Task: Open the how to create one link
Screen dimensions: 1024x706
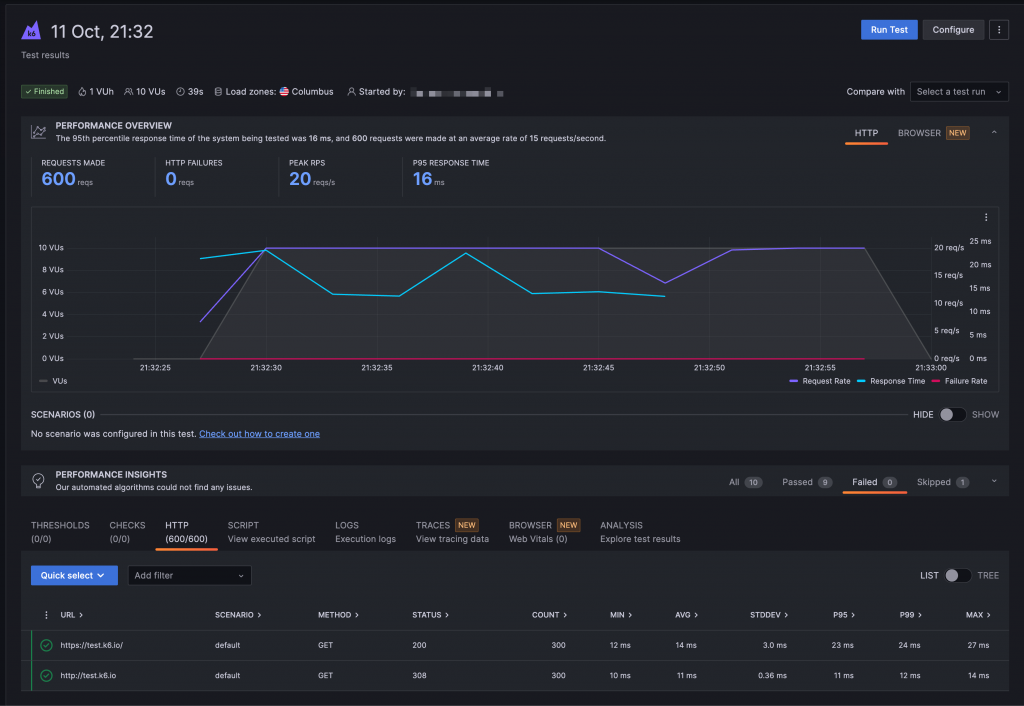Action: click(x=259, y=434)
